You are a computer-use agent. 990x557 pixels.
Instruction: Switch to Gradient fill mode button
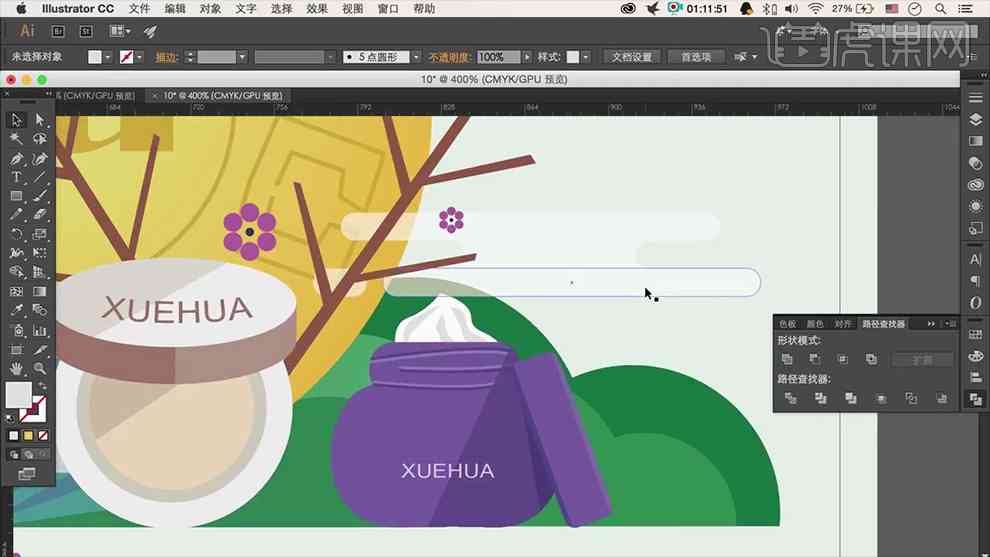(28, 436)
